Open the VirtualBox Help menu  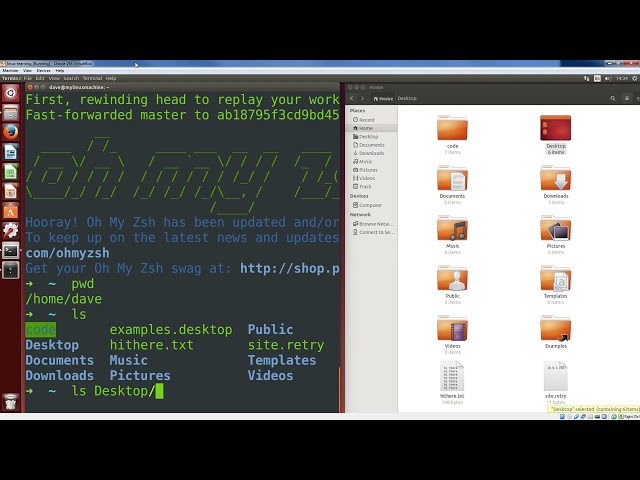60,71
